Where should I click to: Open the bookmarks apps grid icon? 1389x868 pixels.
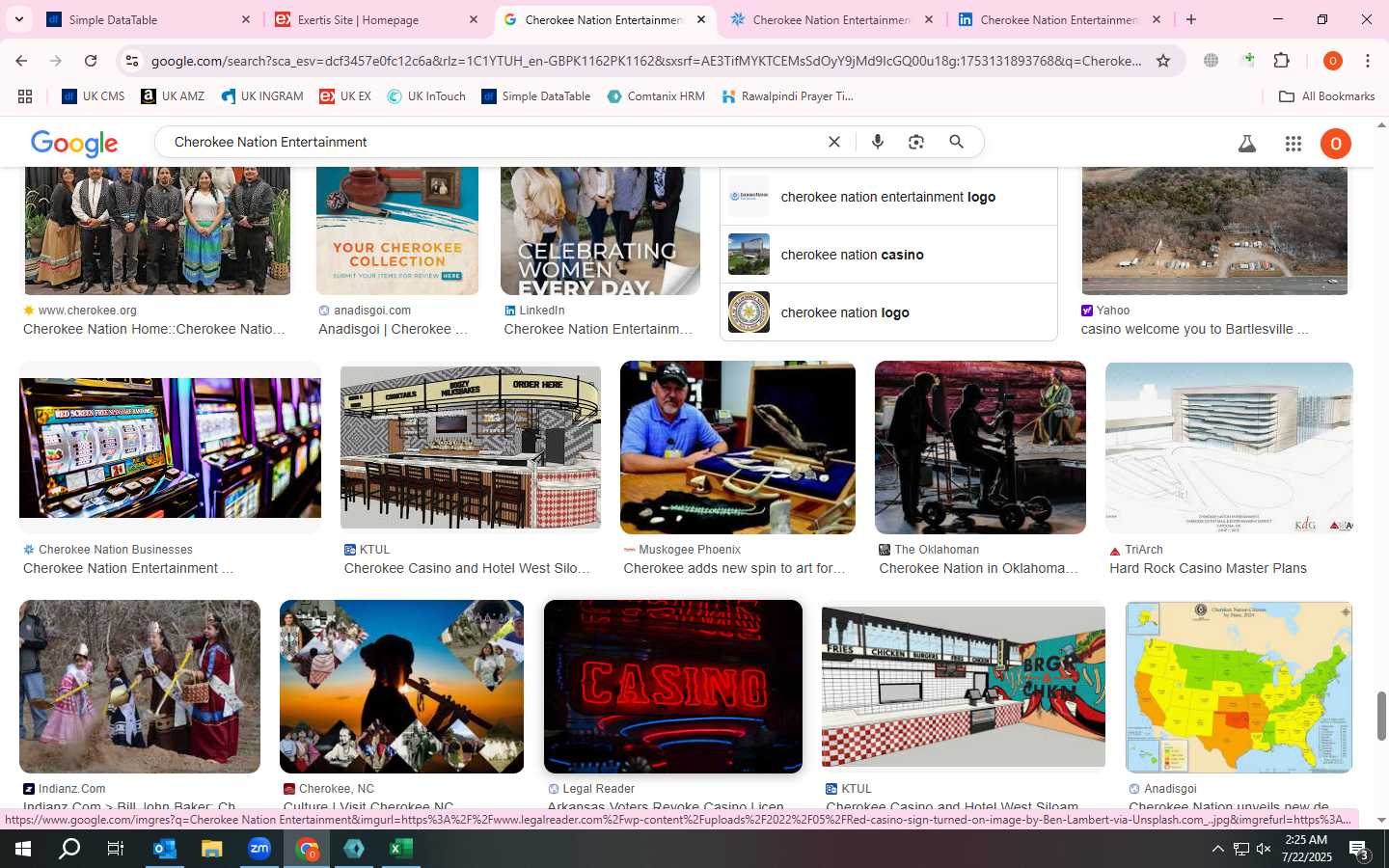tap(25, 96)
